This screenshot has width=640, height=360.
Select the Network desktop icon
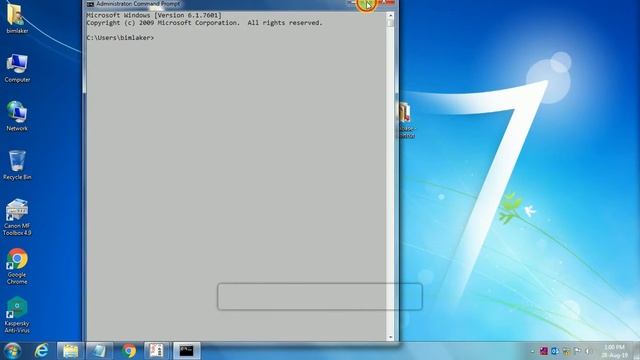(x=17, y=116)
